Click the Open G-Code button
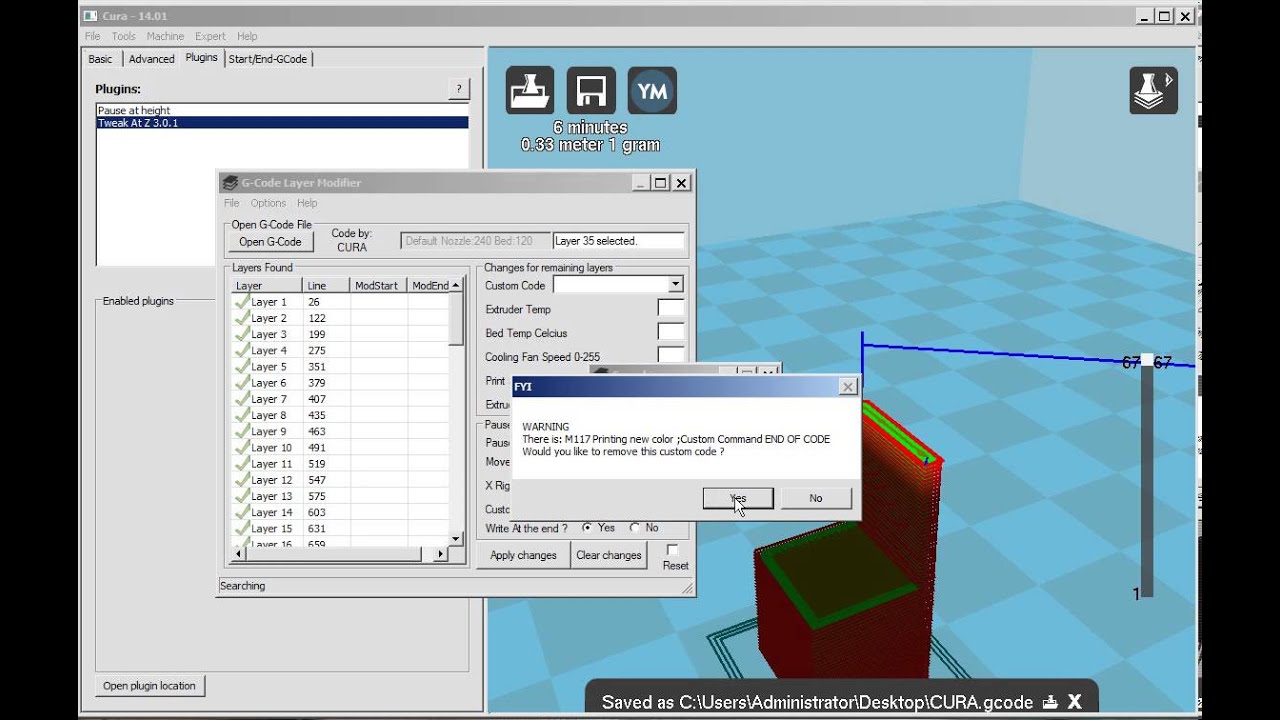The width and height of the screenshot is (1280, 720). [x=270, y=241]
